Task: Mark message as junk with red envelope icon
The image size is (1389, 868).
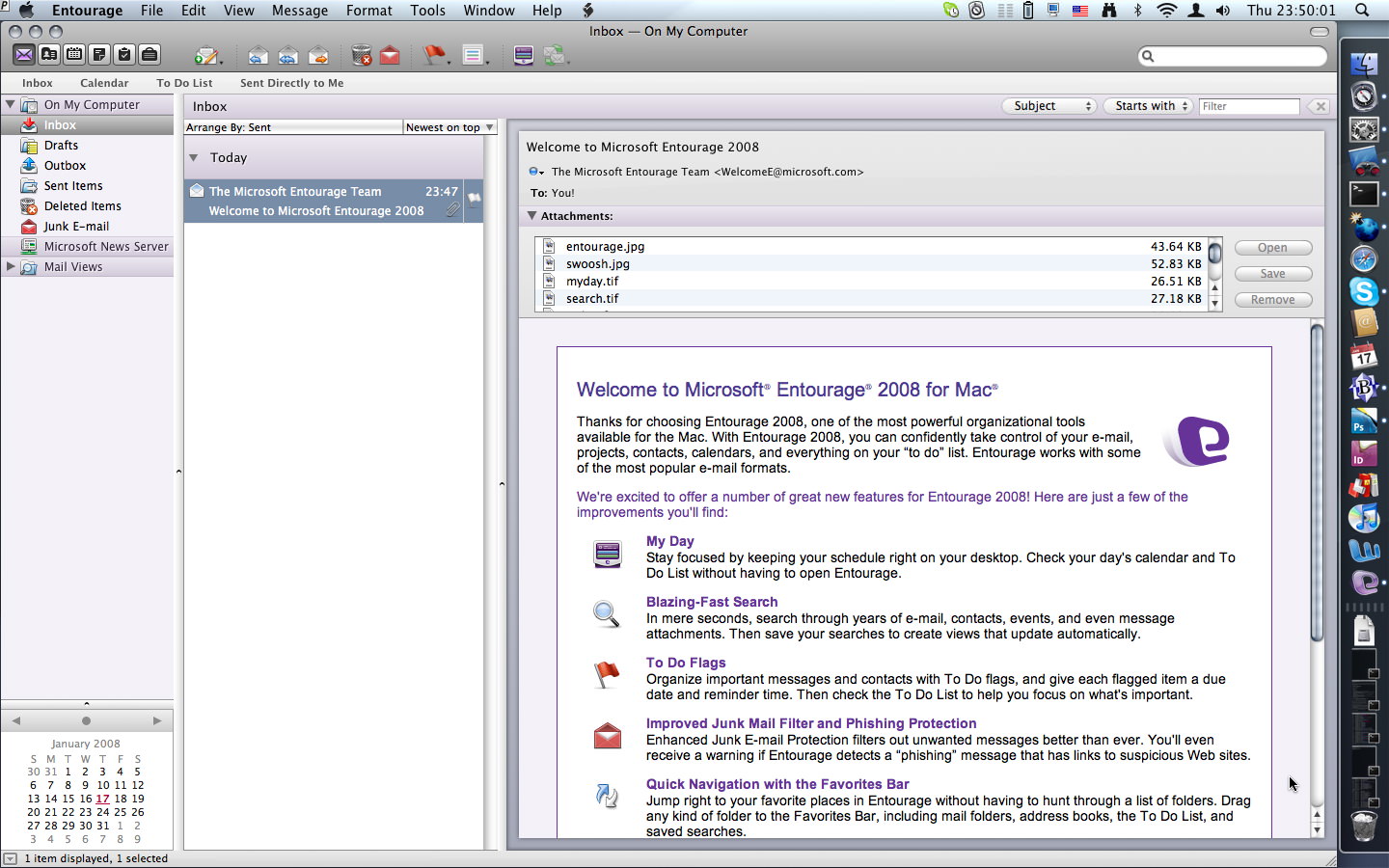Action: (x=389, y=55)
